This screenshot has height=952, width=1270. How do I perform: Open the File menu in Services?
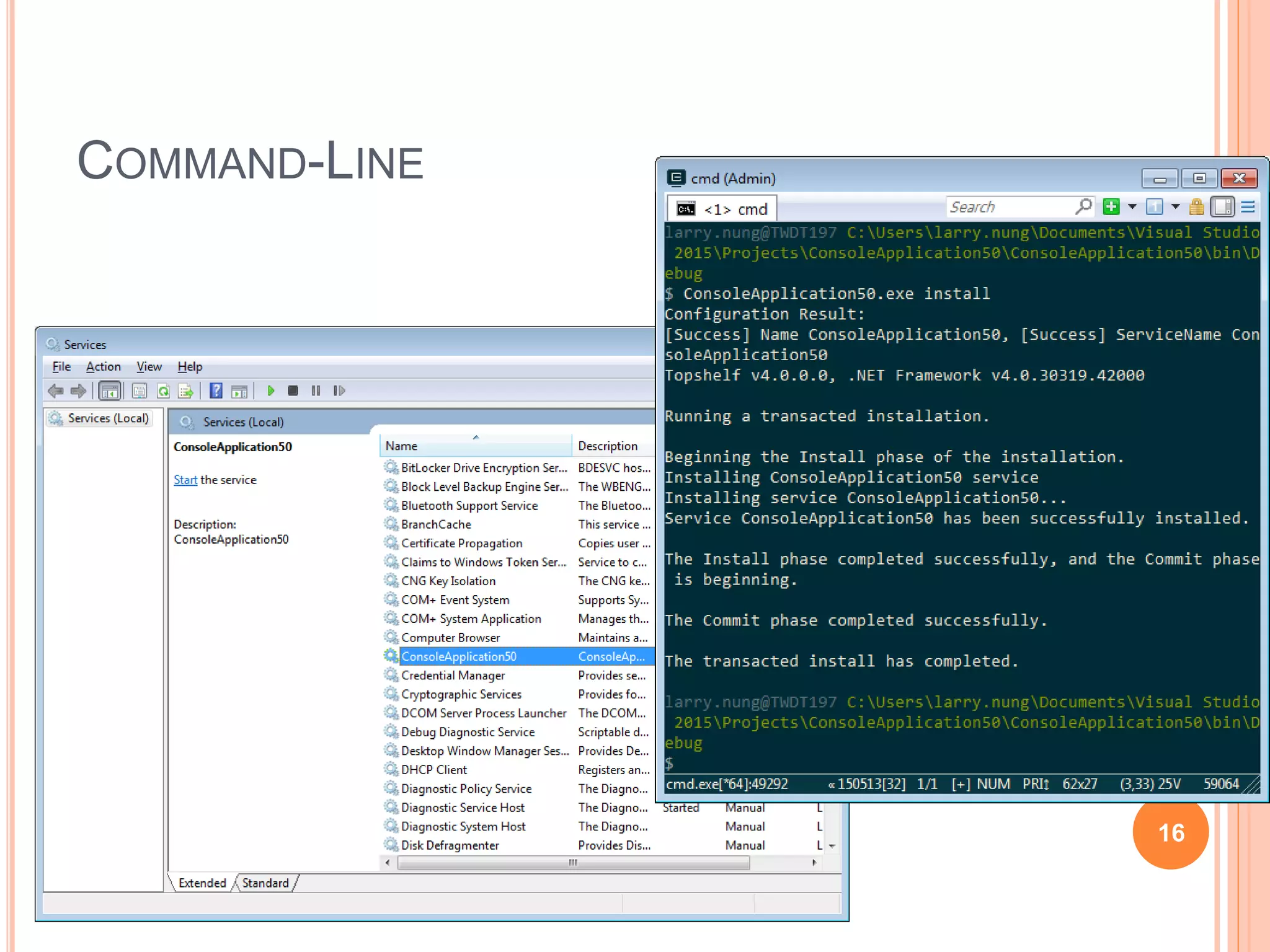point(61,367)
